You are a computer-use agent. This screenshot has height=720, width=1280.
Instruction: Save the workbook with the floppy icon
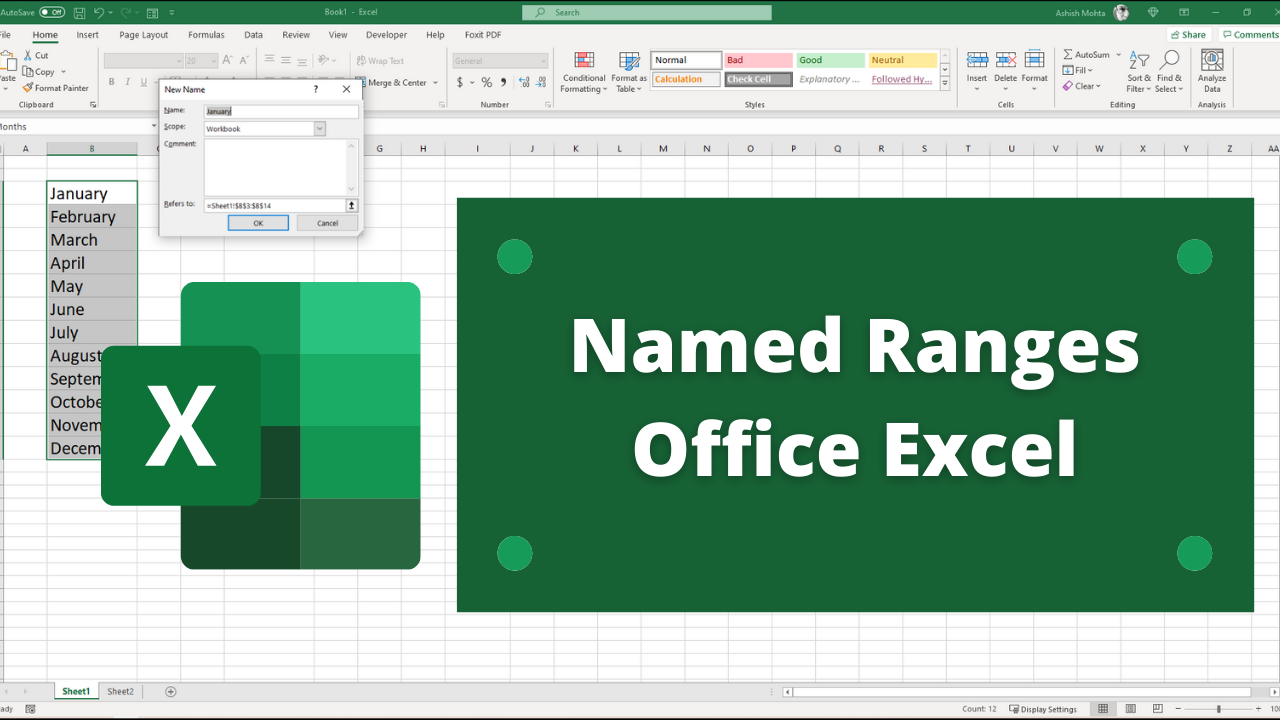78,12
